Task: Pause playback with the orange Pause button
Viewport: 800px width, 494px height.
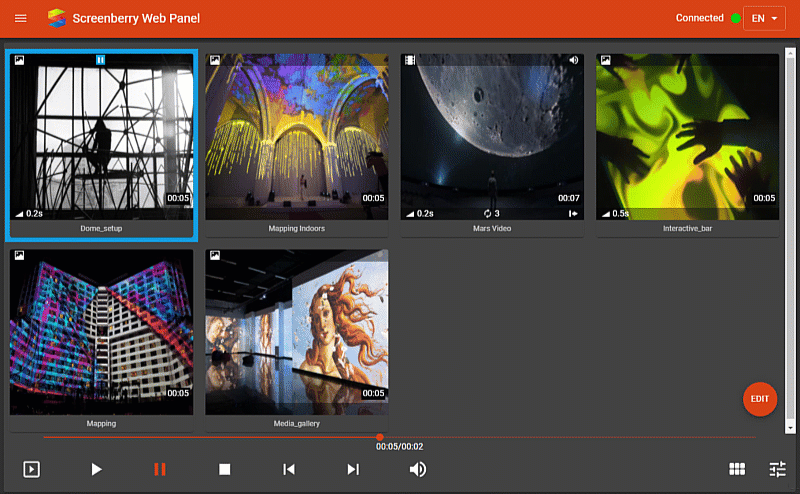Action: (160, 469)
